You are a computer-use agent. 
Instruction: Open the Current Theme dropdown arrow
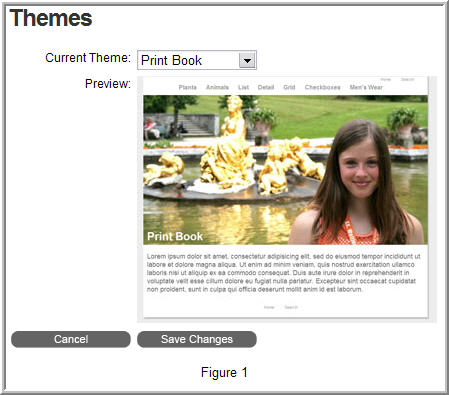[247, 61]
